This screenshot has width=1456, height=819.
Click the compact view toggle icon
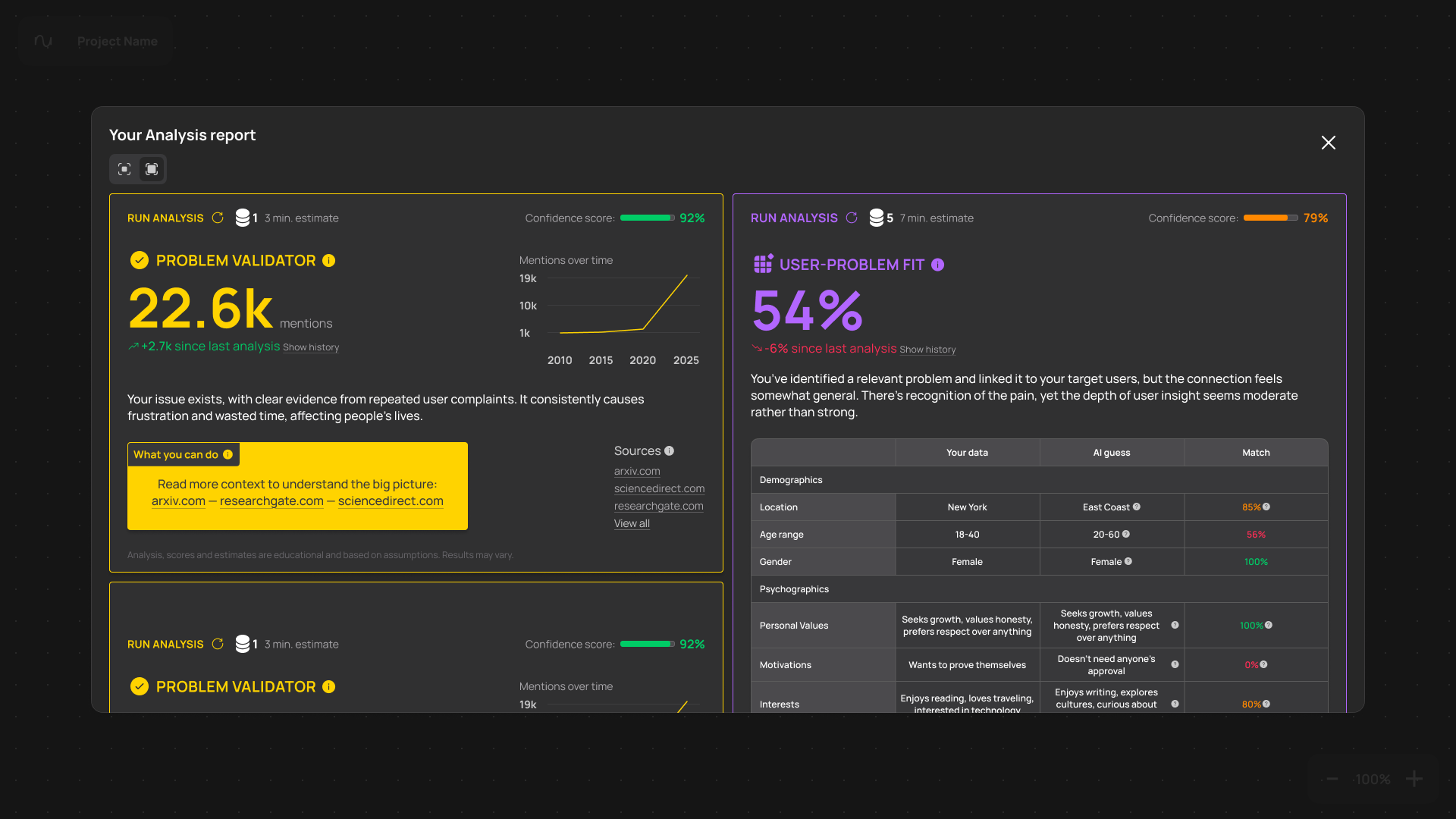[125, 169]
